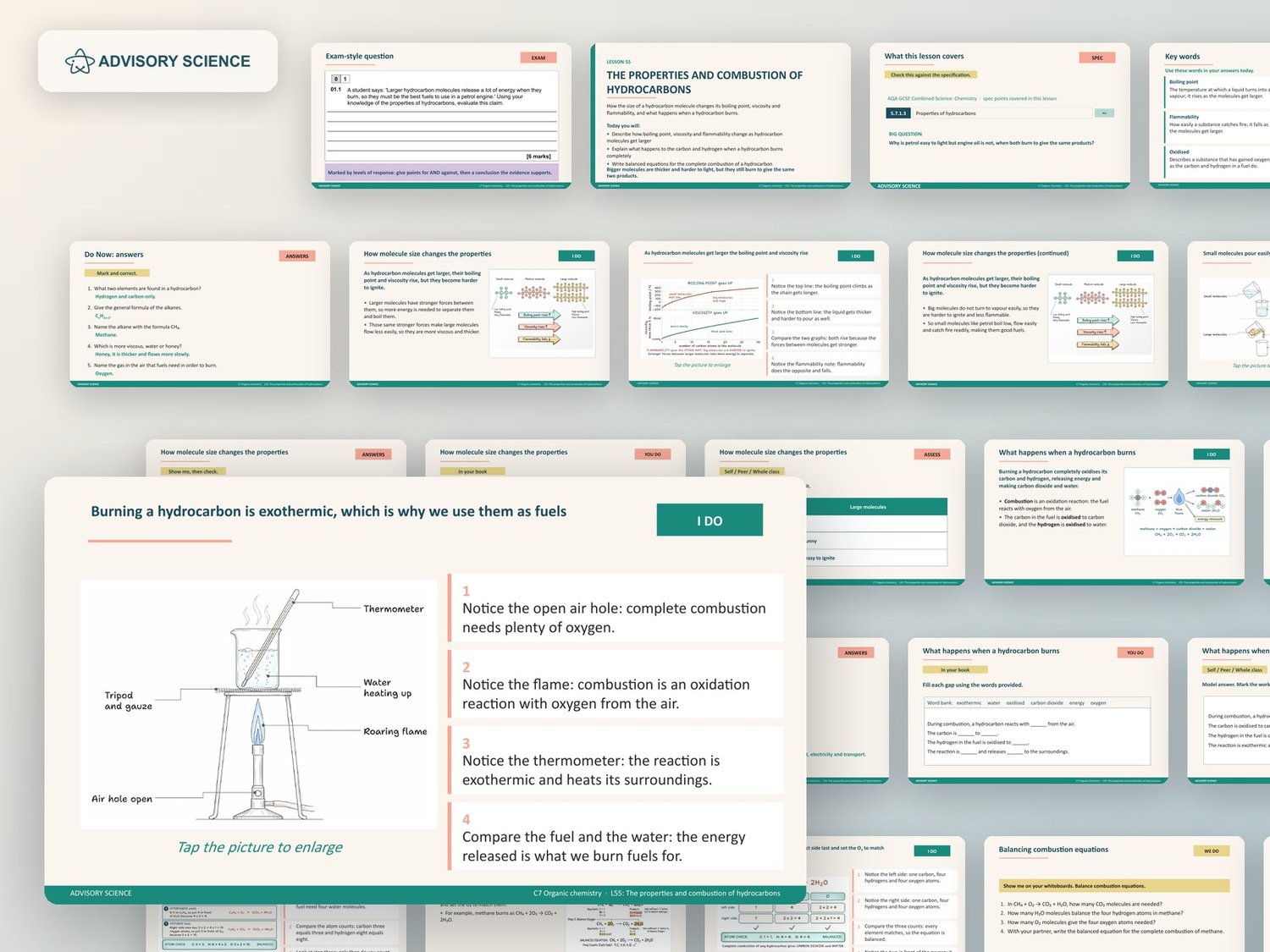Click the 5.7.1.3 Properties of hydrocarbons spec row

click(x=1000, y=113)
